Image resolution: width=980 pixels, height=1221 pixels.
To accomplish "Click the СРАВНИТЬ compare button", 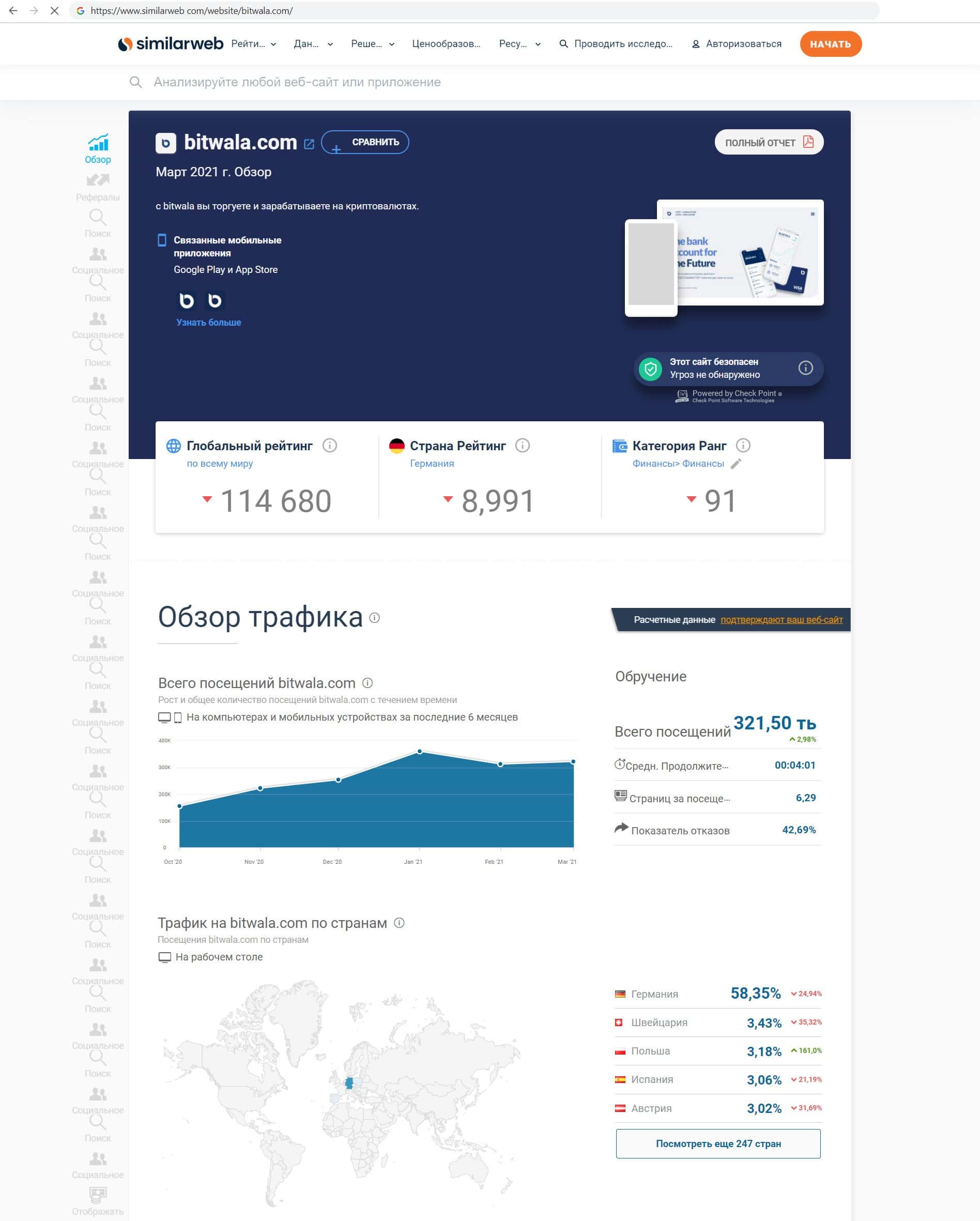I will (365, 142).
